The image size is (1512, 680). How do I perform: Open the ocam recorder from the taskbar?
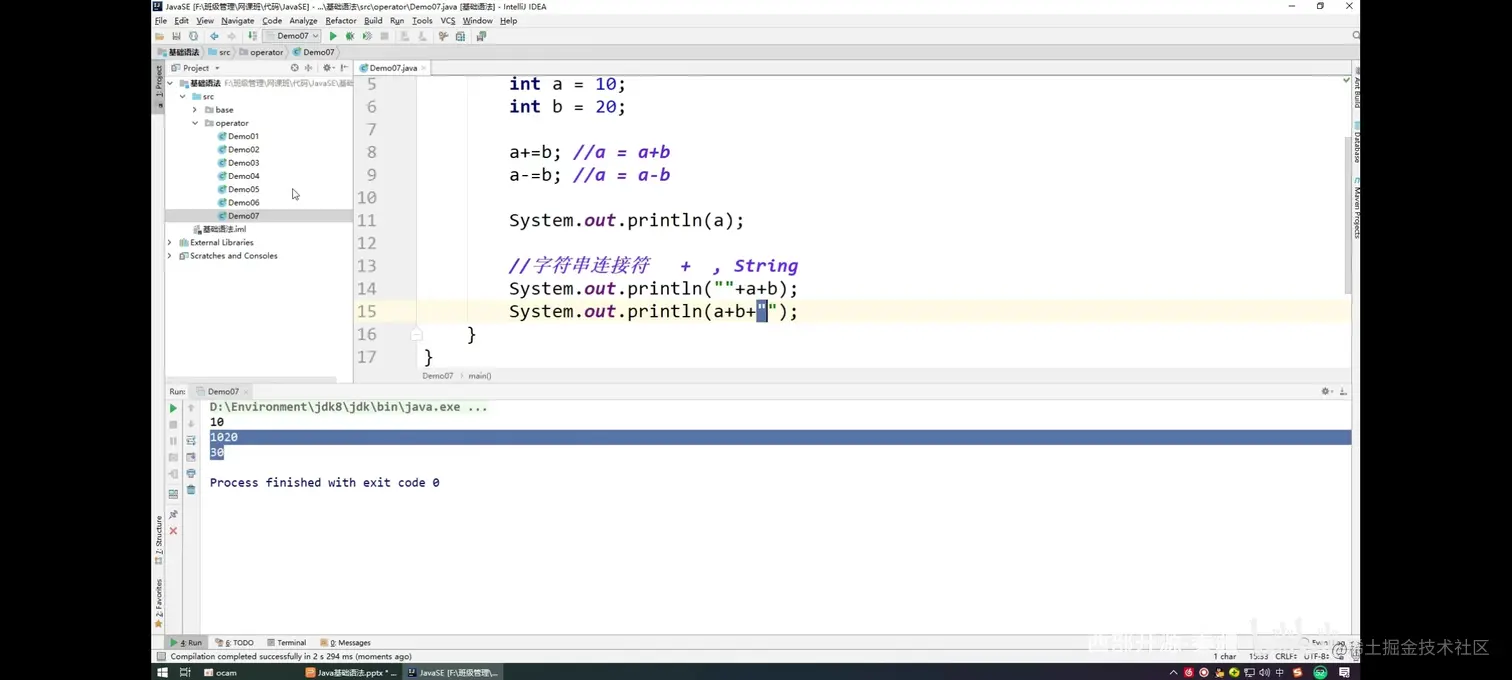pos(221,672)
